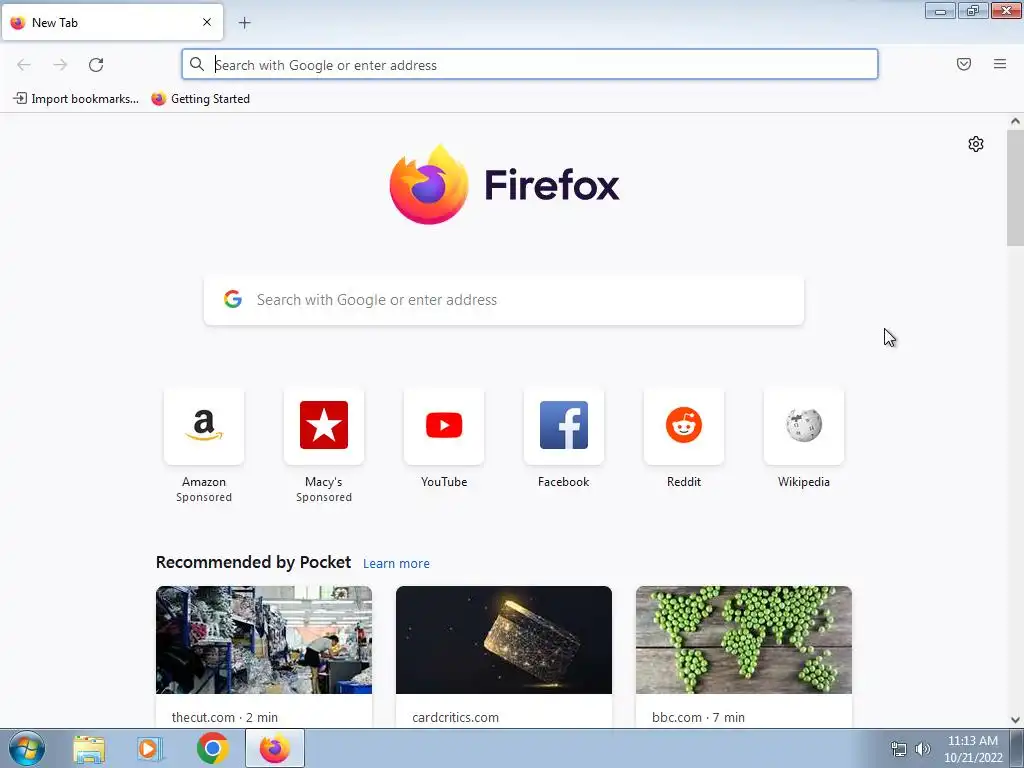Open the thecut.com story thumbnail
This screenshot has height=768, width=1024.
click(x=264, y=640)
